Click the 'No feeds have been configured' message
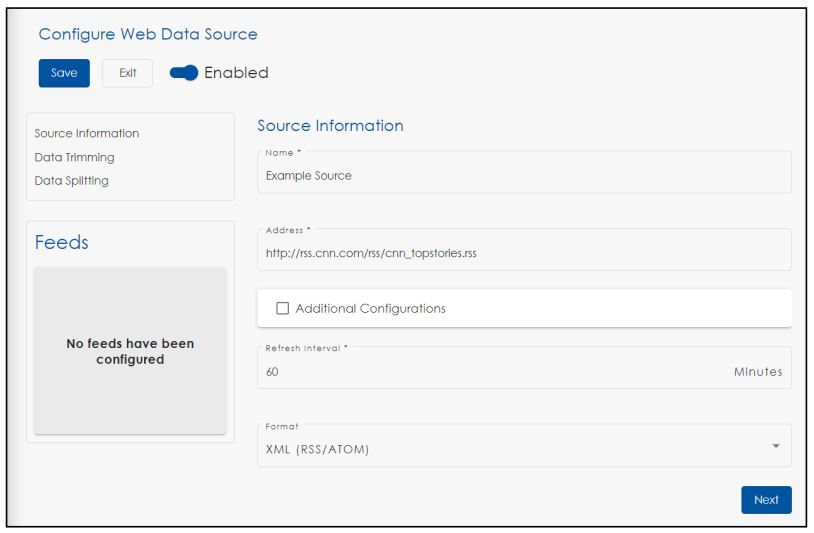Viewport: 814px width, 533px height. tap(130, 351)
